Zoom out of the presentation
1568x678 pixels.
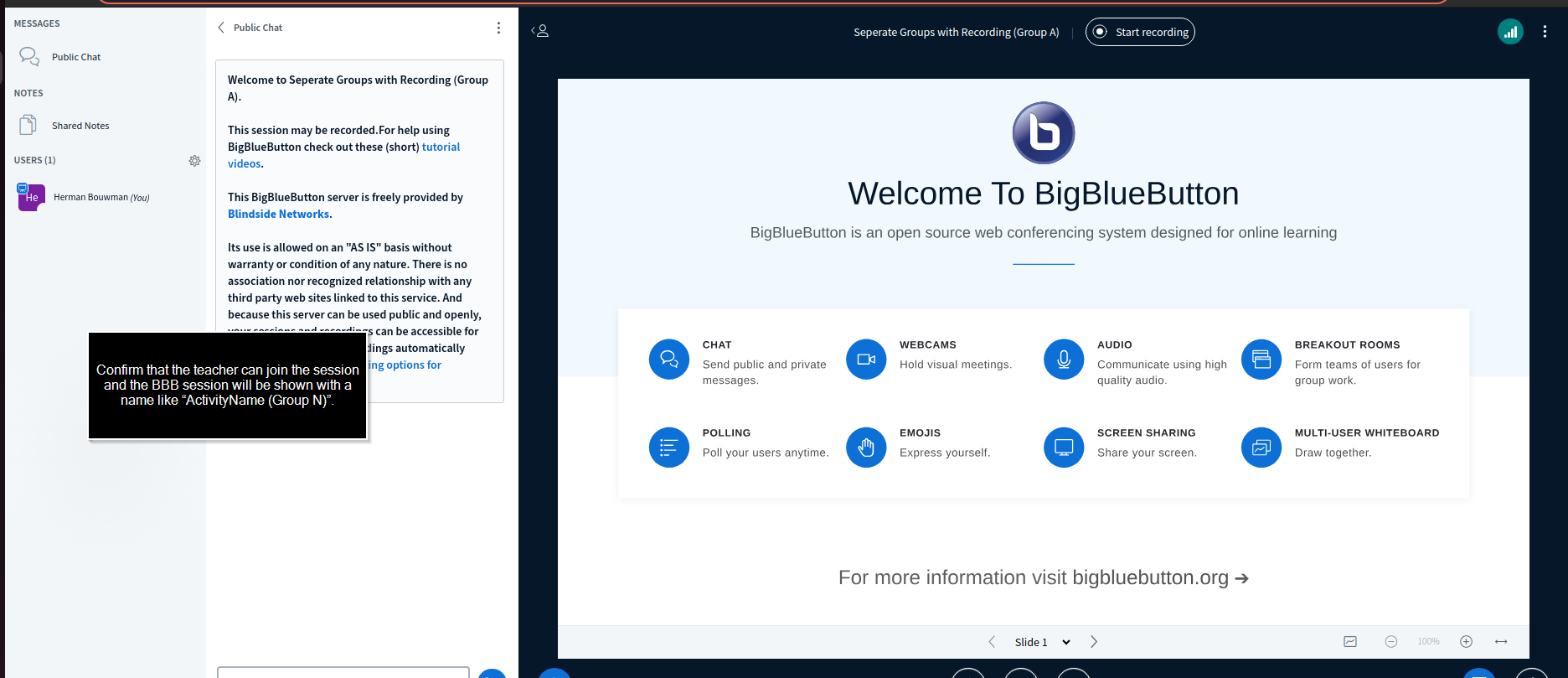[x=1391, y=642]
